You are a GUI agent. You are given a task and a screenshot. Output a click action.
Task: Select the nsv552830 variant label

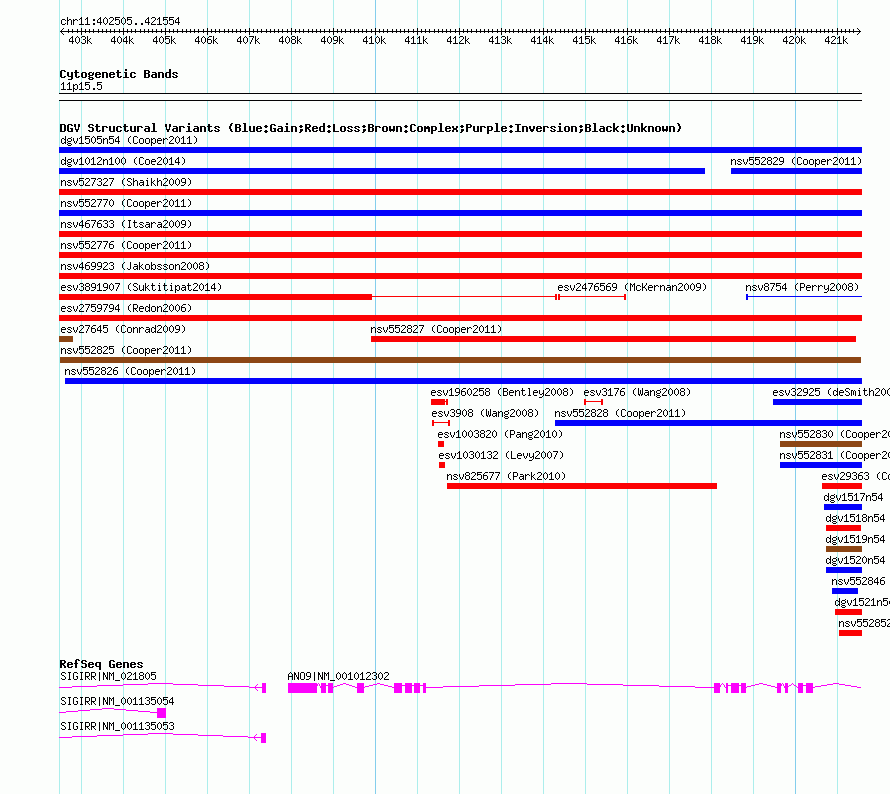(x=834, y=434)
